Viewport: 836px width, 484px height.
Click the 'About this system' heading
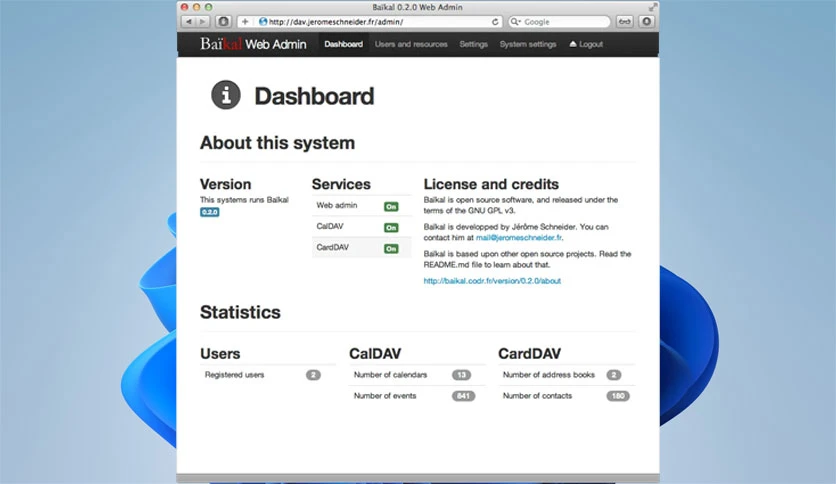(277, 143)
